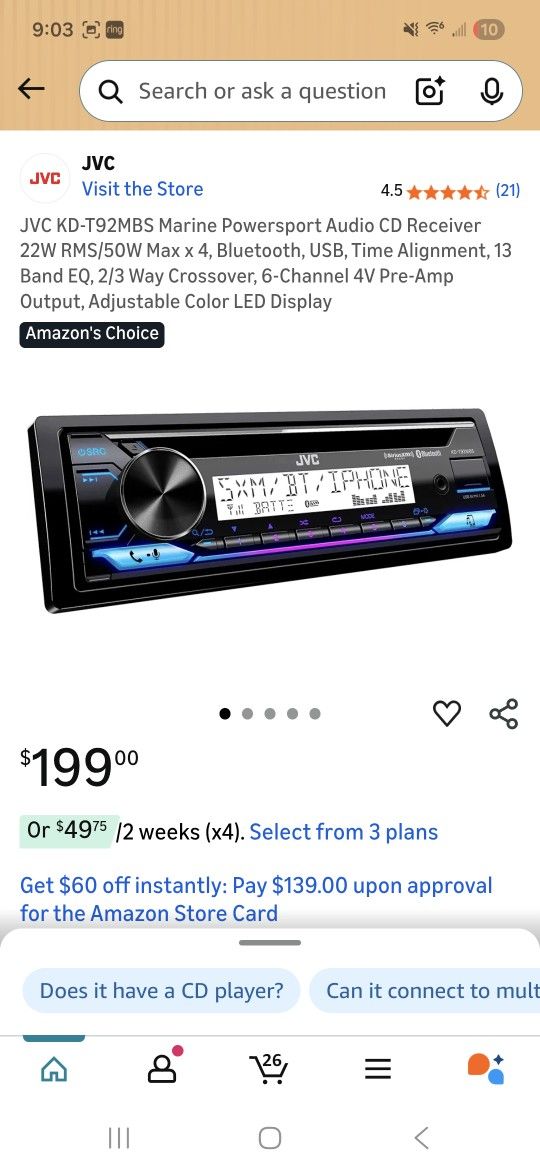
Task: View the shopping cart with 26 items
Action: click(x=269, y=1069)
